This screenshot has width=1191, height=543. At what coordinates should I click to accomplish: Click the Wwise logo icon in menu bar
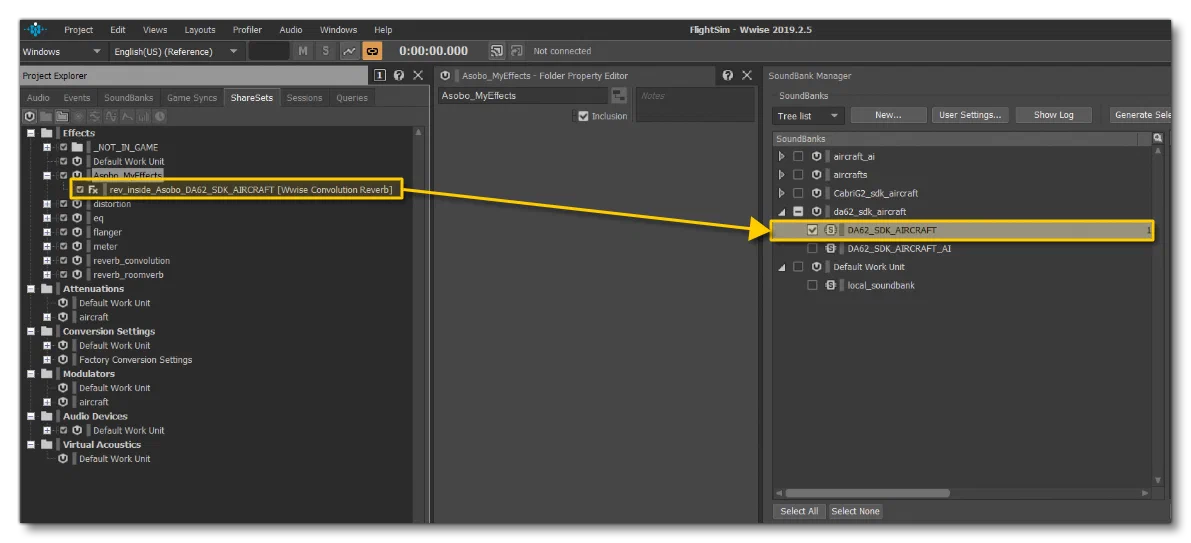click(36, 30)
